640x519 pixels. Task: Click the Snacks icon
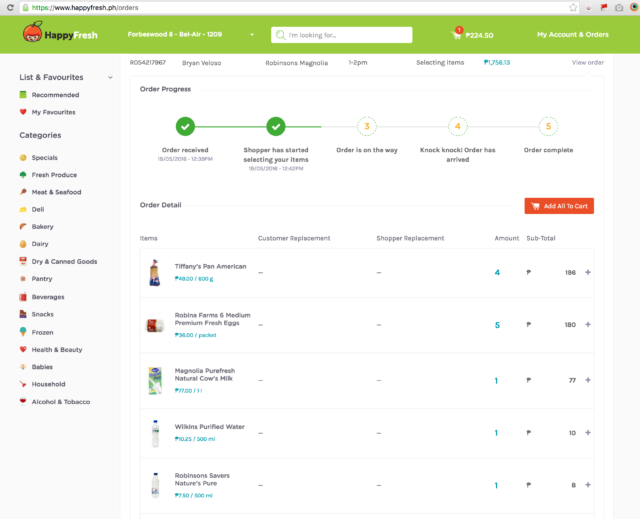click(x=23, y=314)
